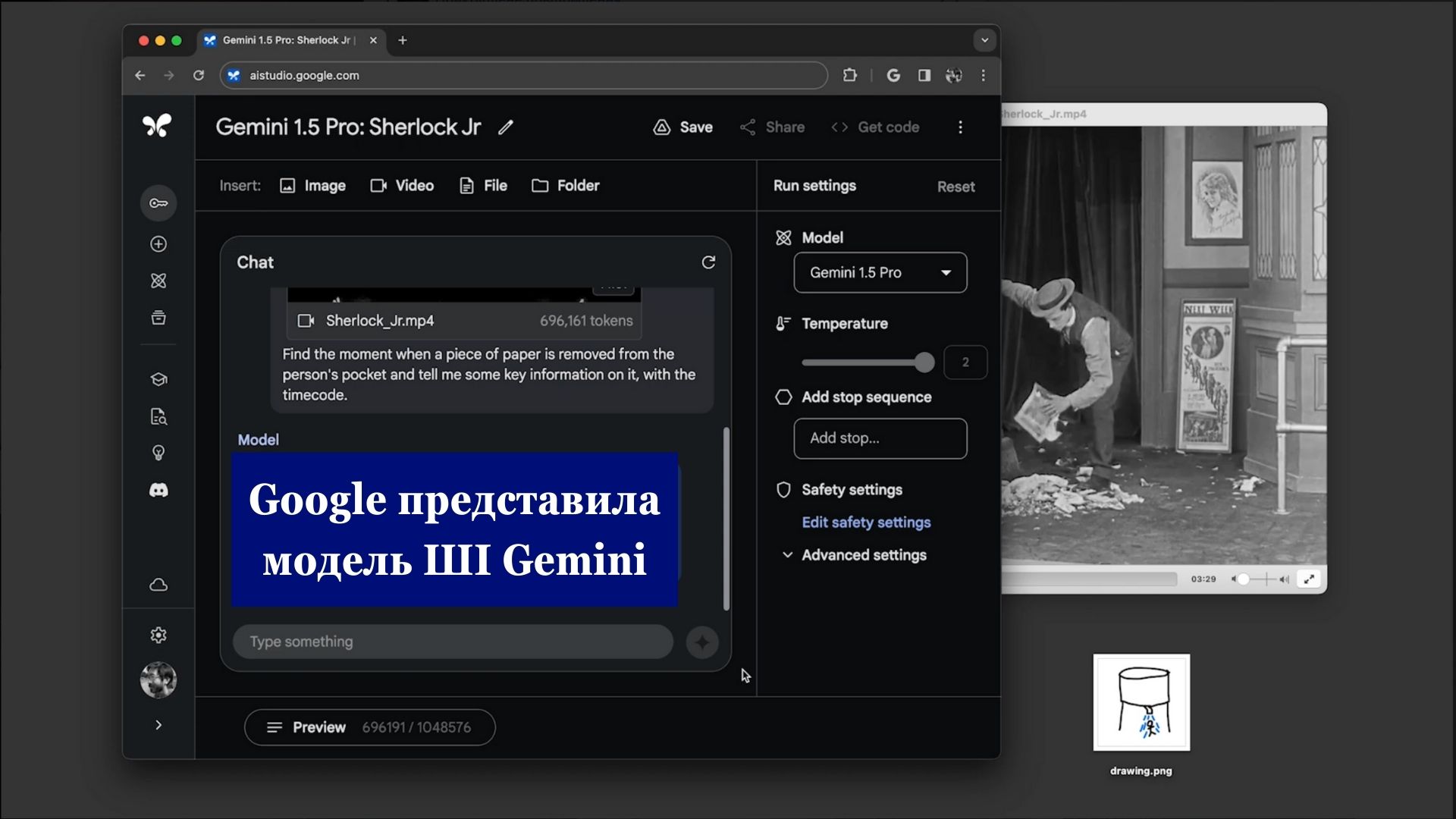1456x819 pixels.
Task: Go forward in the browser
Action: point(169,75)
